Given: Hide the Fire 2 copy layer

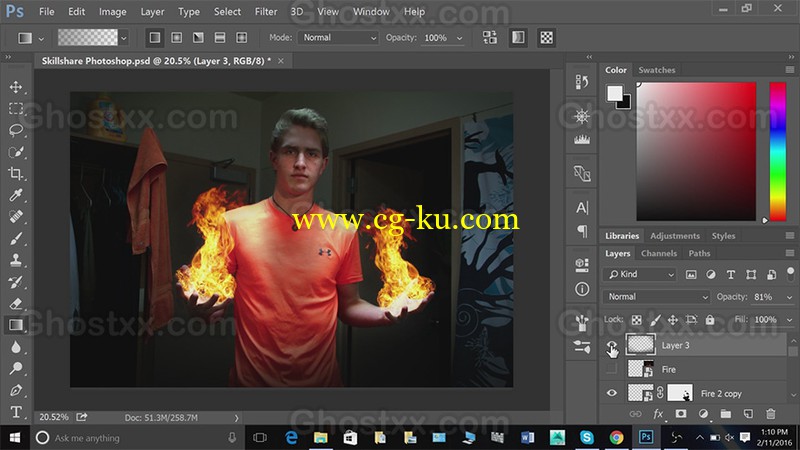Looking at the screenshot, I should point(611,393).
